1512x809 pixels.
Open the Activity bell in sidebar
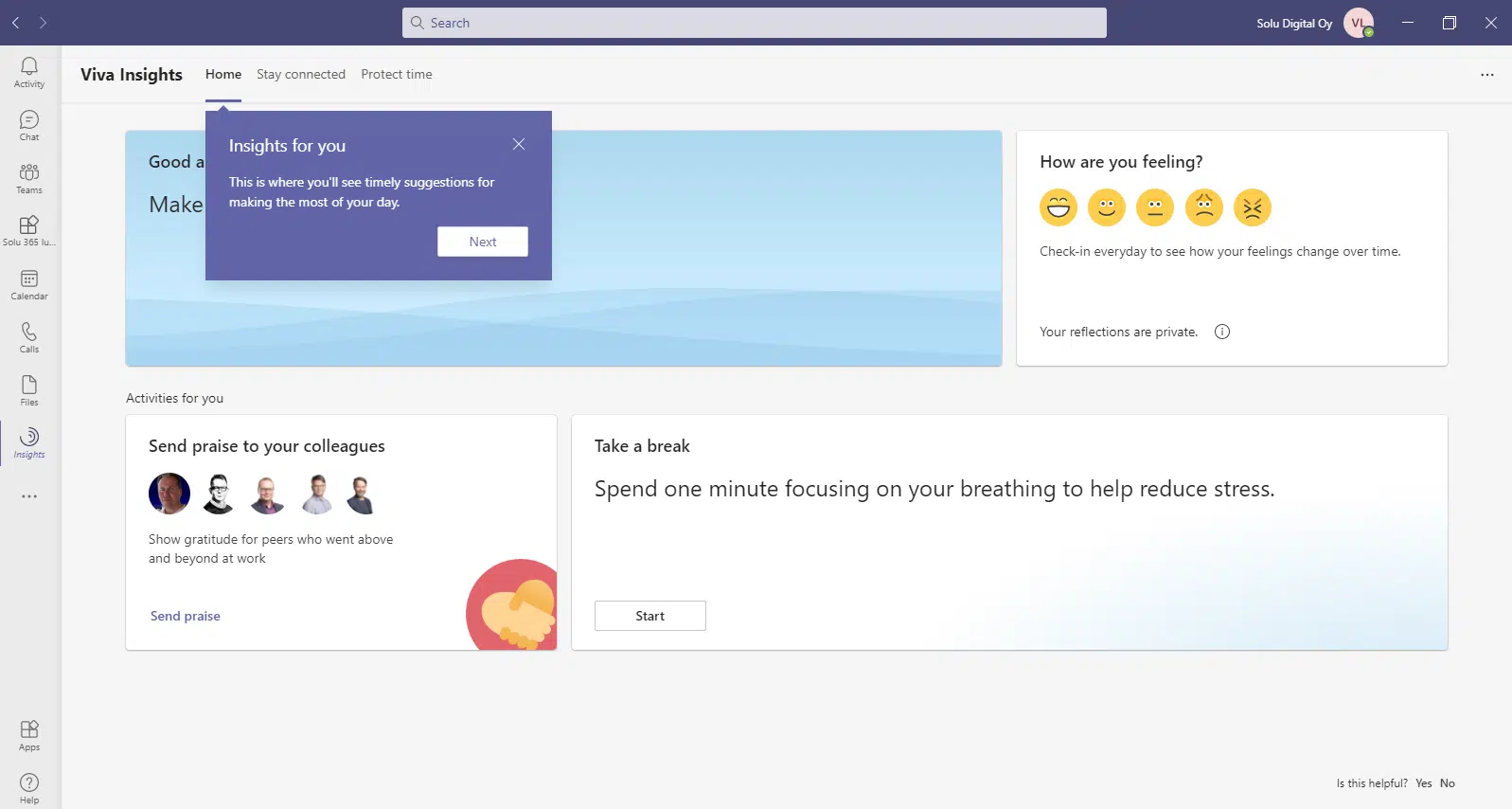tap(29, 71)
